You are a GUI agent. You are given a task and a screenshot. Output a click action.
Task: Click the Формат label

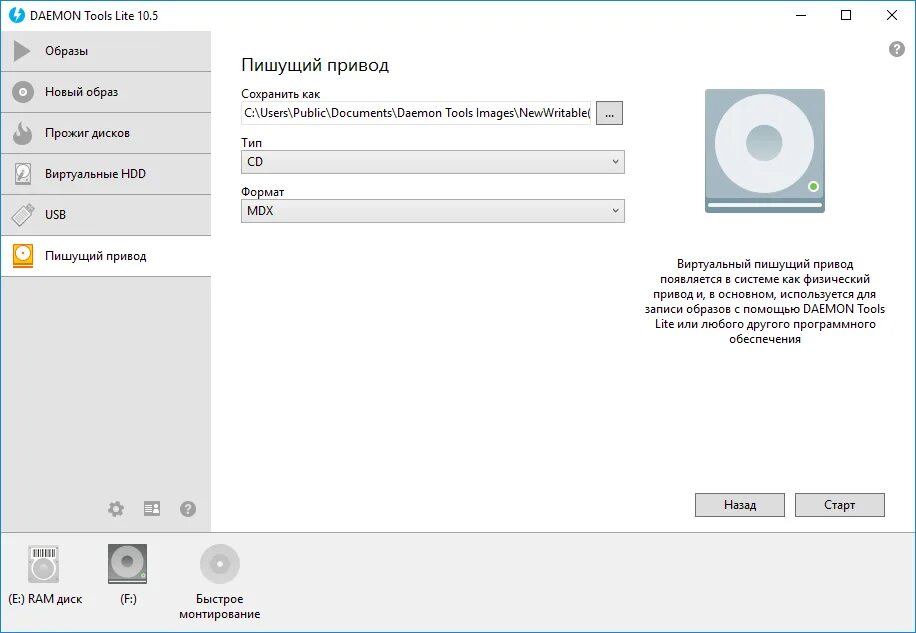click(262, 192)
